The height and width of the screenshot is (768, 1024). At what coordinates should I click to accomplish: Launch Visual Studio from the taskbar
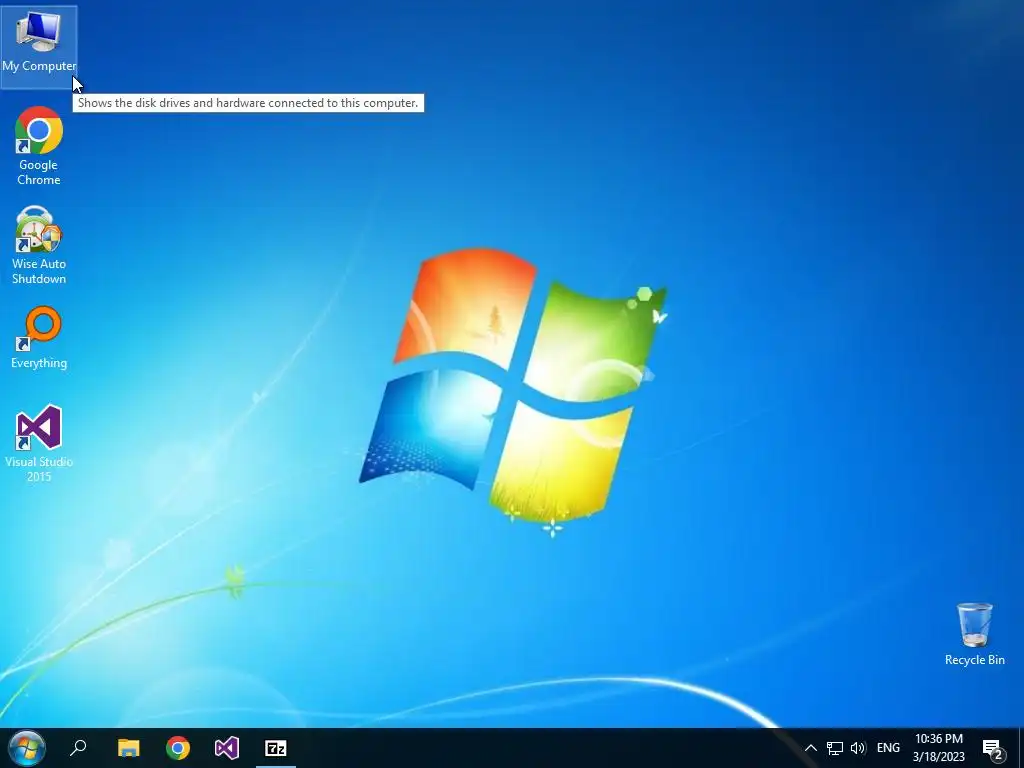pos(227,748)
